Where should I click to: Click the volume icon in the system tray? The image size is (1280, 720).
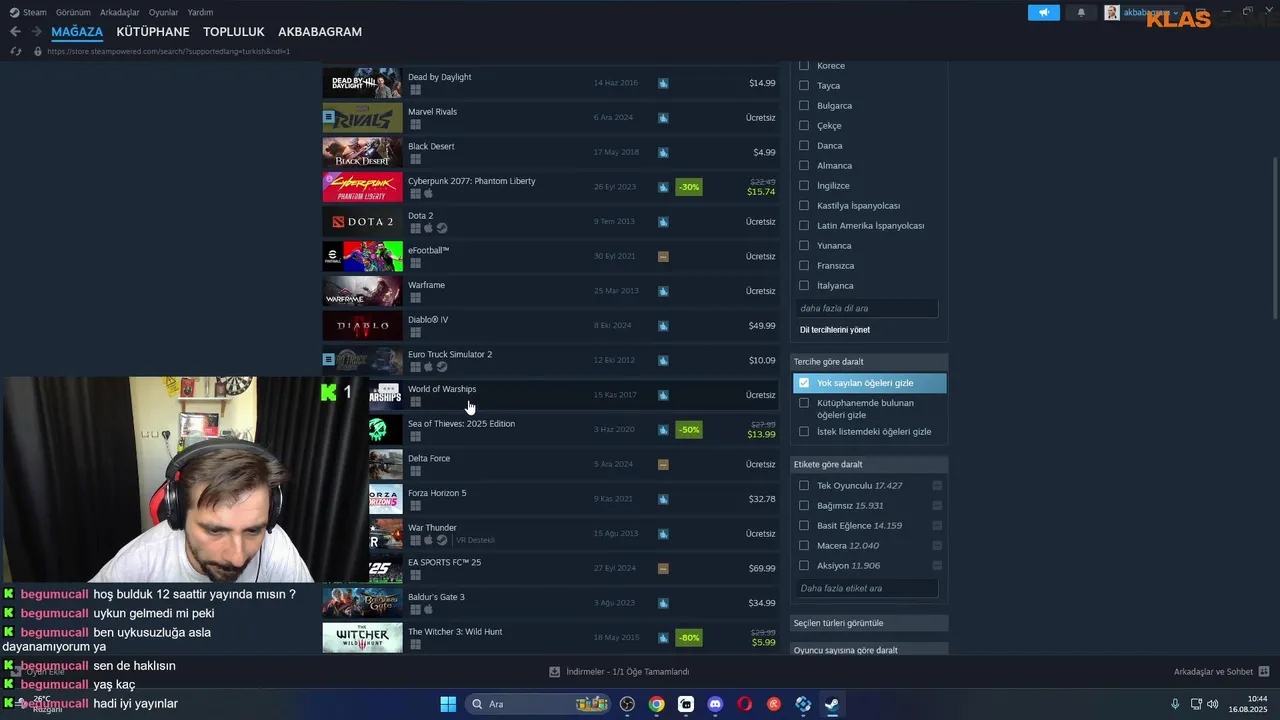(x=1213, y=704)
